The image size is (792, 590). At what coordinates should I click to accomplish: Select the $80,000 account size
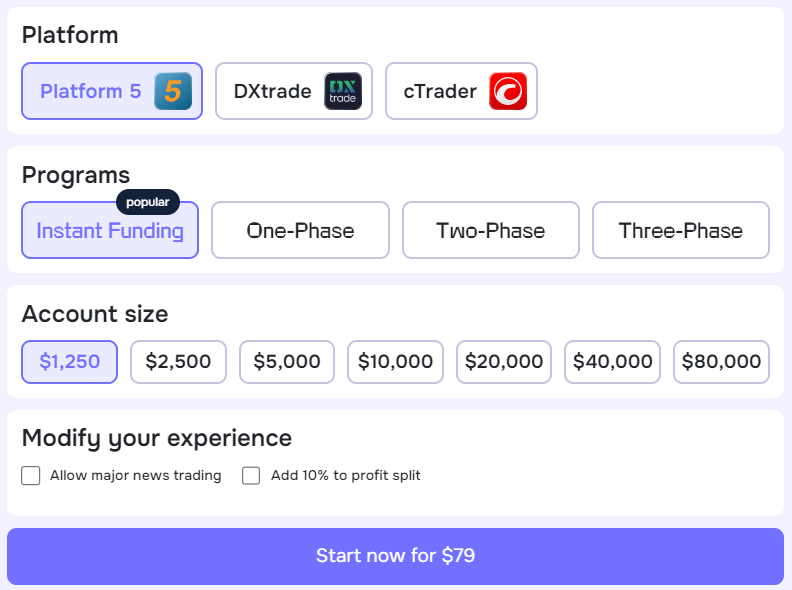point(721,362)
